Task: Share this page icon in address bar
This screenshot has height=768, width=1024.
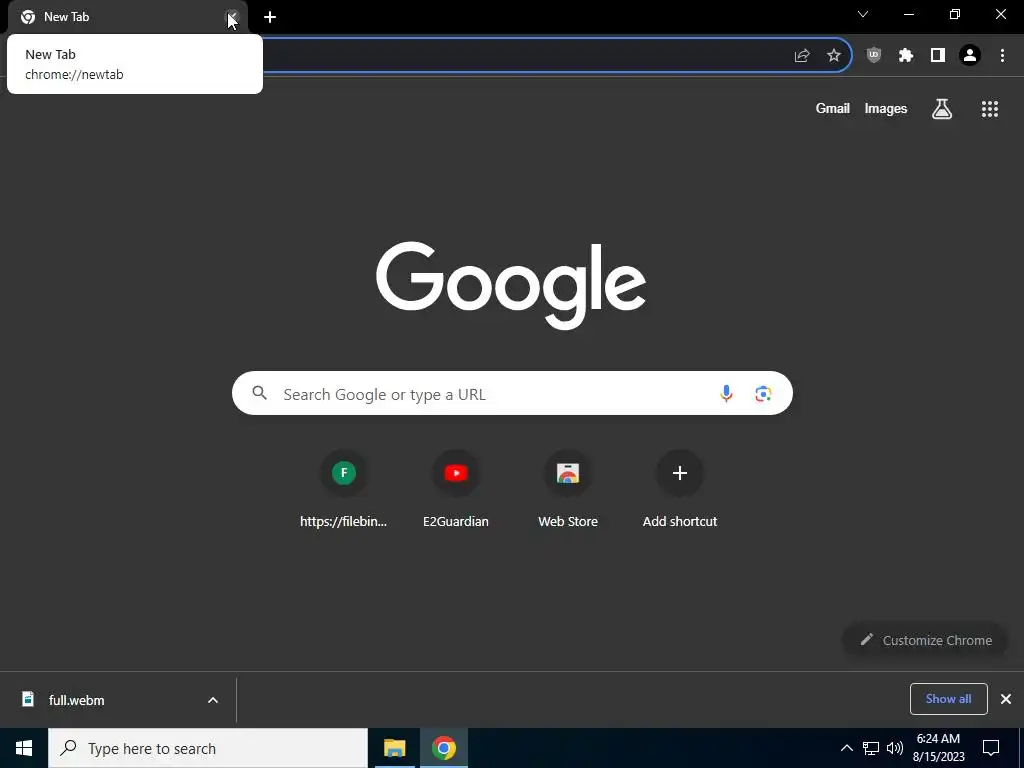Action: pyautogui.click(x=802, y=56)
